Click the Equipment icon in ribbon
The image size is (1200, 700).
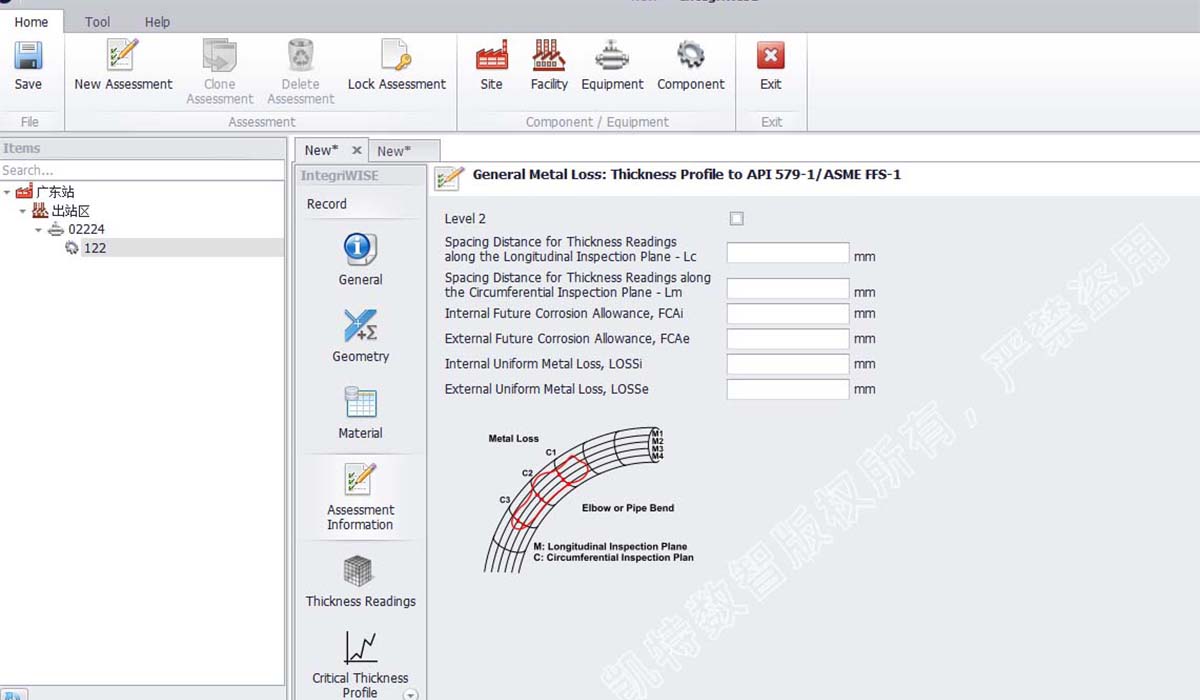pos(612,56)
